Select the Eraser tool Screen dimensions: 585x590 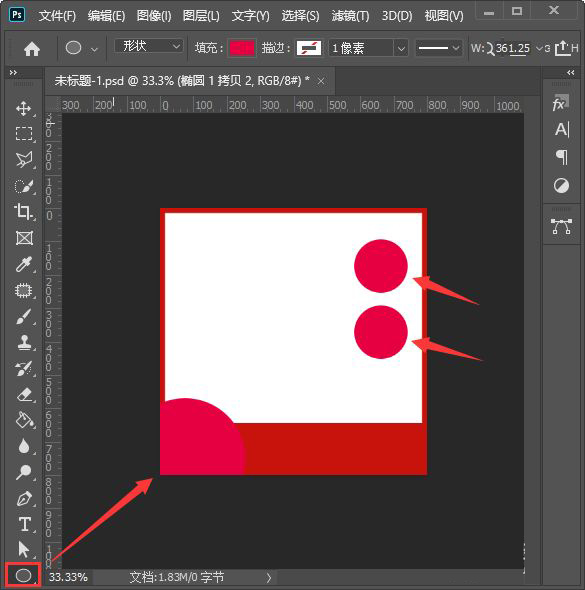(24, 395)
